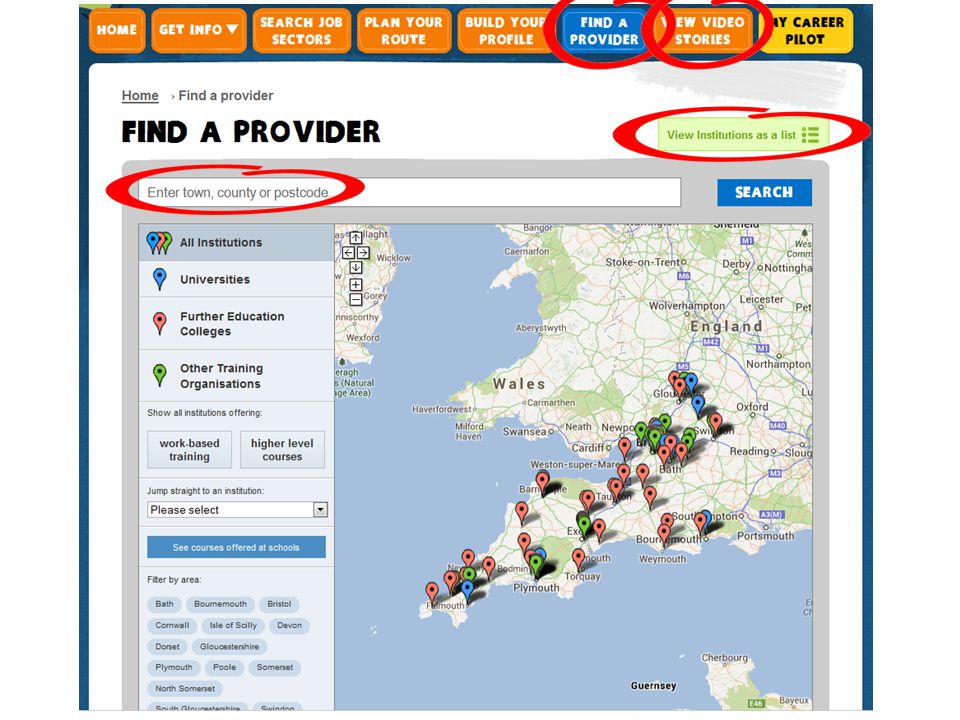Click View Institutions as a list
Screen dimensions: 960x720
pos(743,135)
